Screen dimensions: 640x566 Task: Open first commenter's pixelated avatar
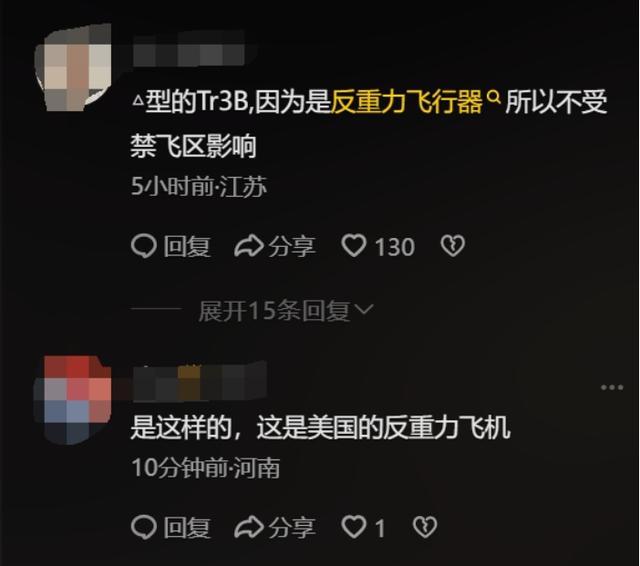click(x=73, y=67)
